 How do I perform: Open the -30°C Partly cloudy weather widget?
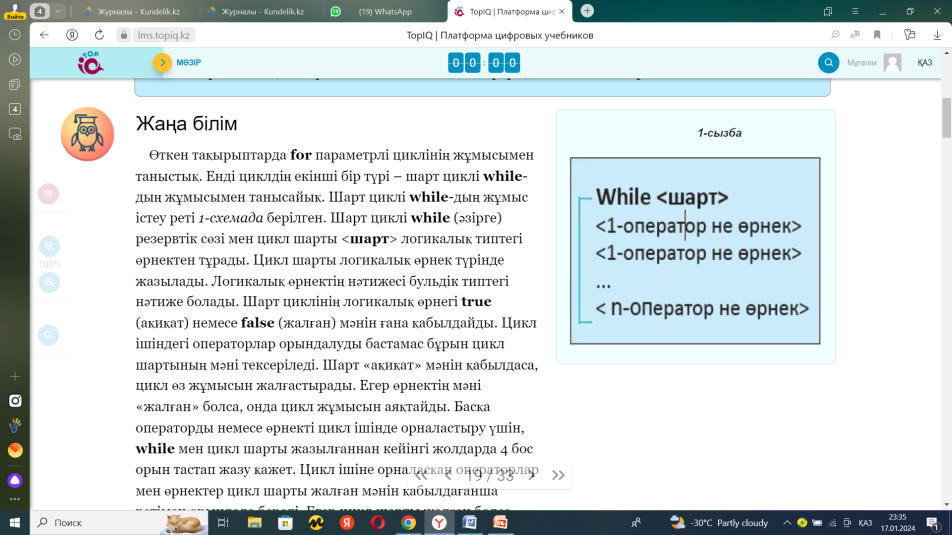click(719, 522)
